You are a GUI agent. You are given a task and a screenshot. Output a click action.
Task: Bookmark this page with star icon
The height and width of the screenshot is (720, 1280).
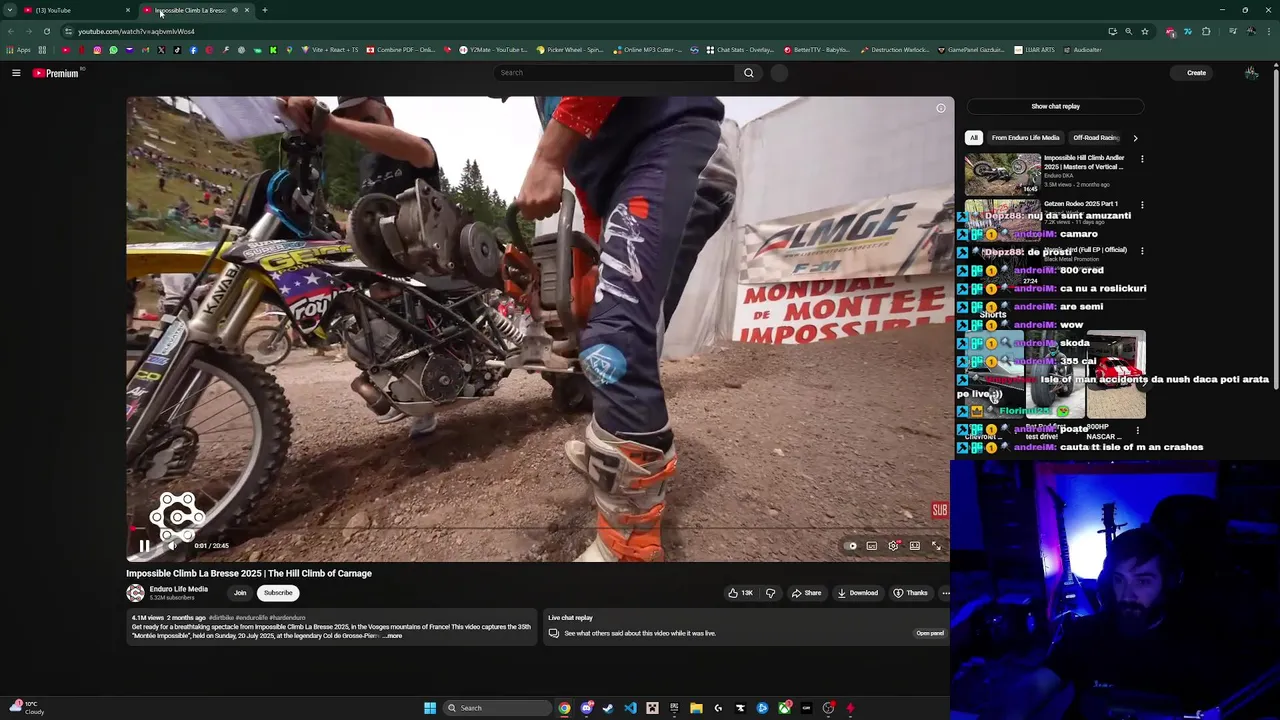(1145, 31)
